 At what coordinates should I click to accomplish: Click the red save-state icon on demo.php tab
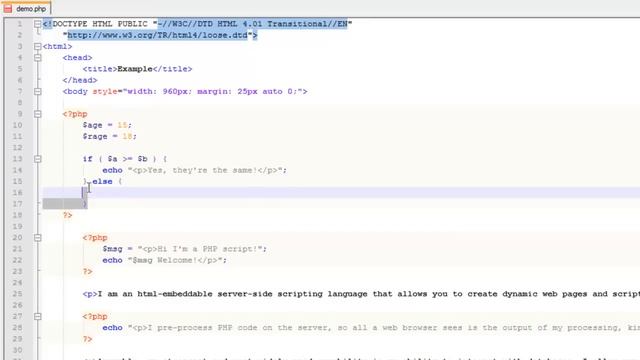click(x=8, y=8)
